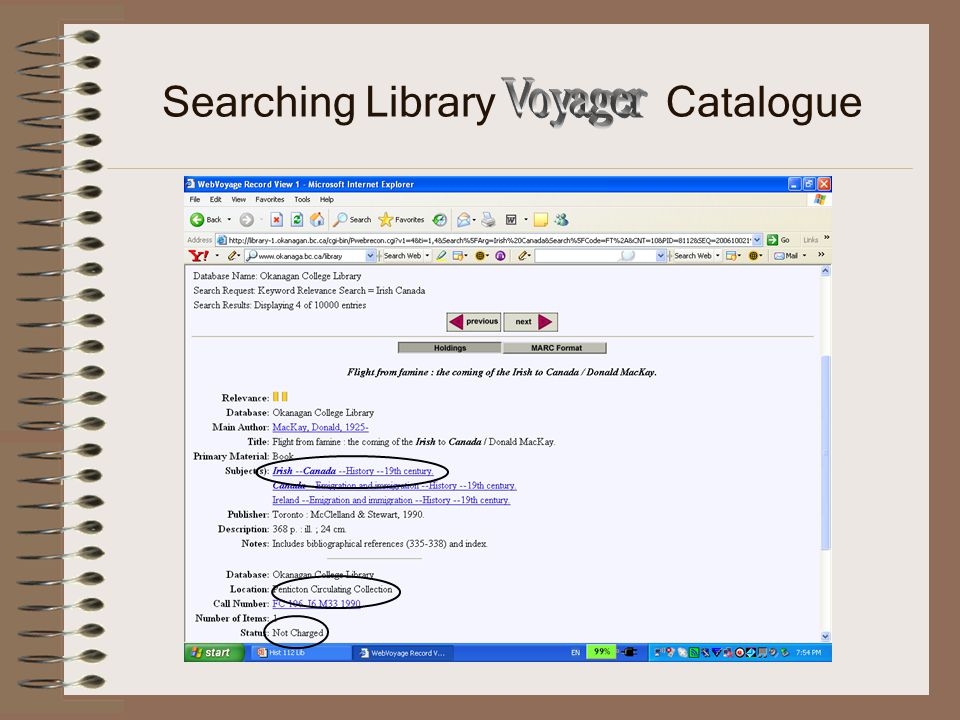Image resolution: width=960 pixels, height=720 pixels.
Task: Click the Windows Start button
Action: [x=212, y=653]
